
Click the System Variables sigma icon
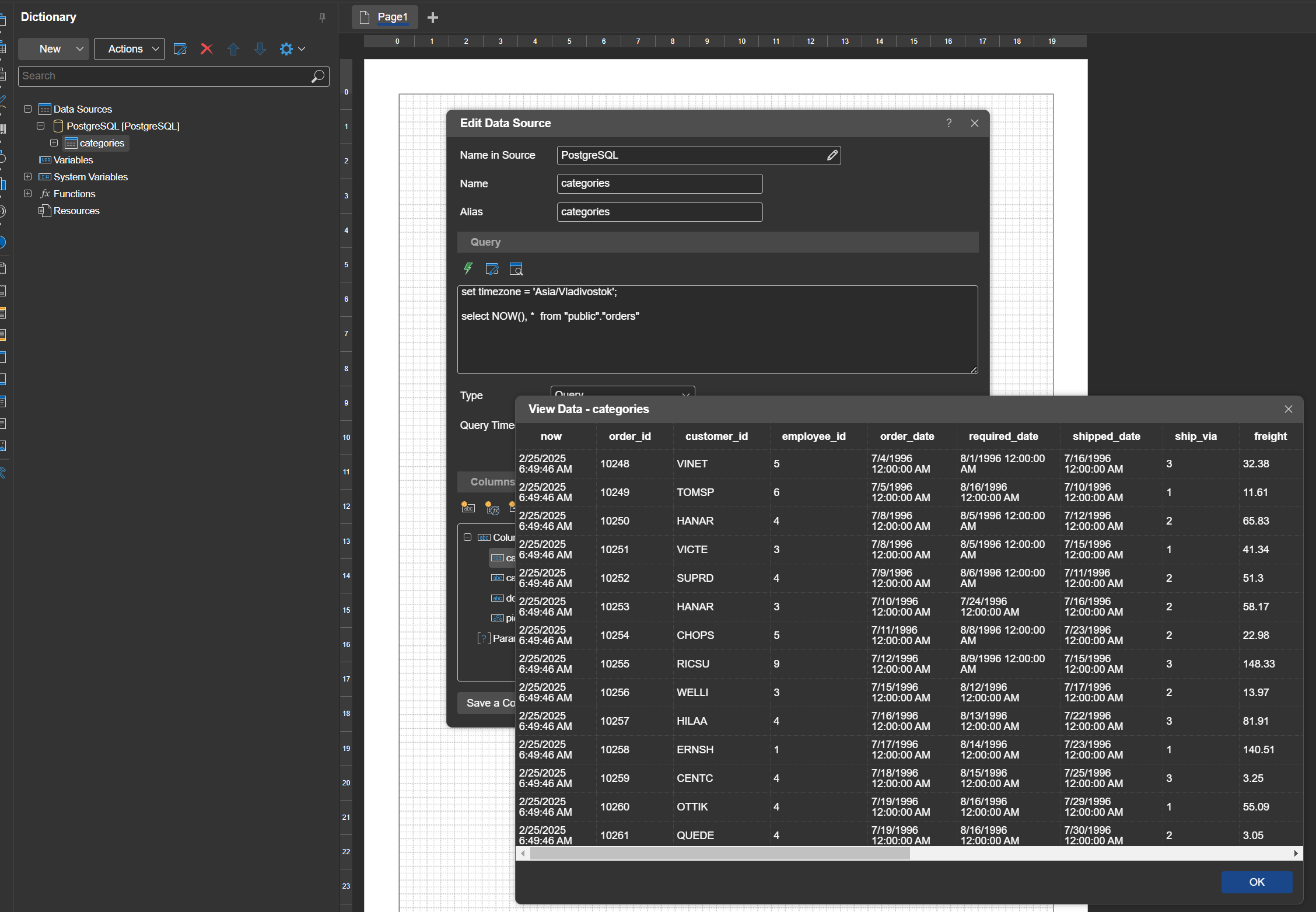(45, 177)
